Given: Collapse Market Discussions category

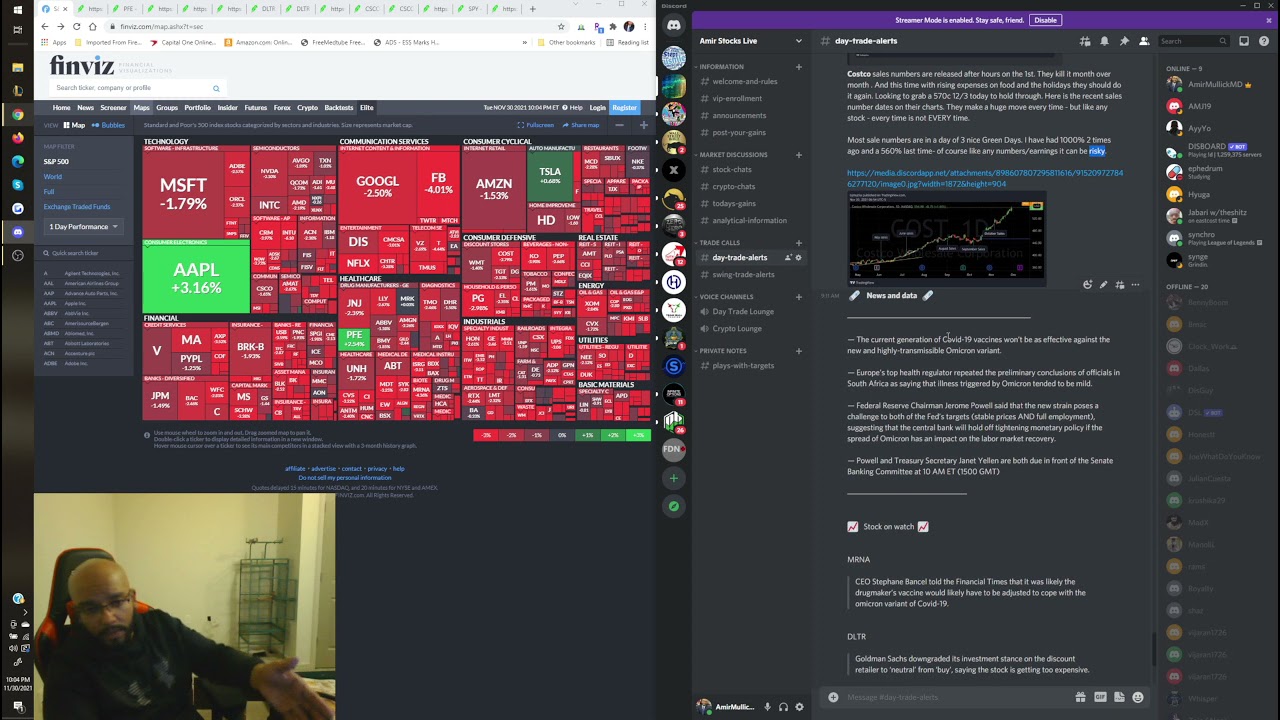Looking at the screenshot, I should (x=733, y=155).
